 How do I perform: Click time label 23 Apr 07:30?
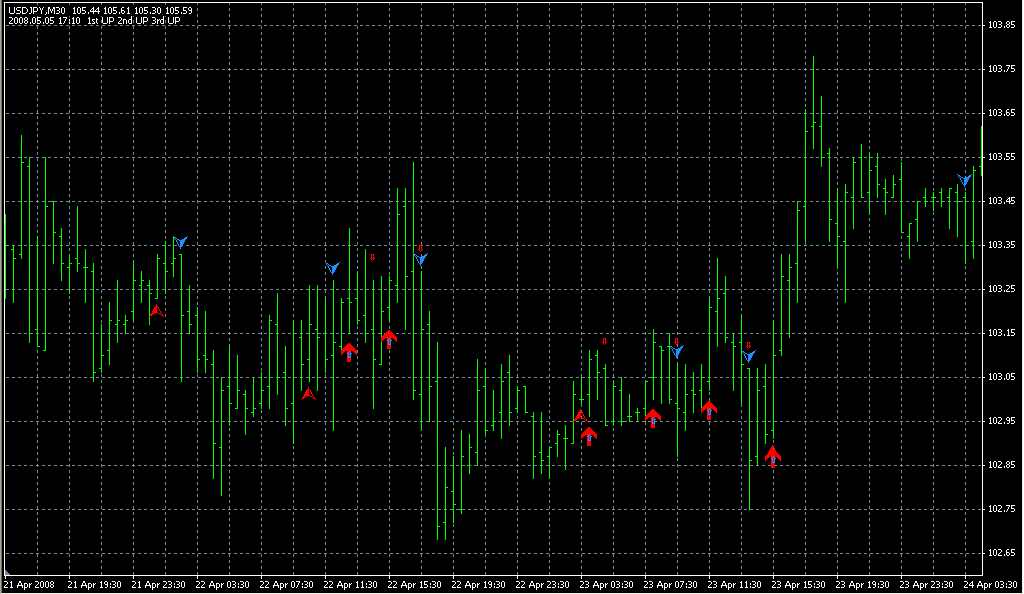[670, 585]
